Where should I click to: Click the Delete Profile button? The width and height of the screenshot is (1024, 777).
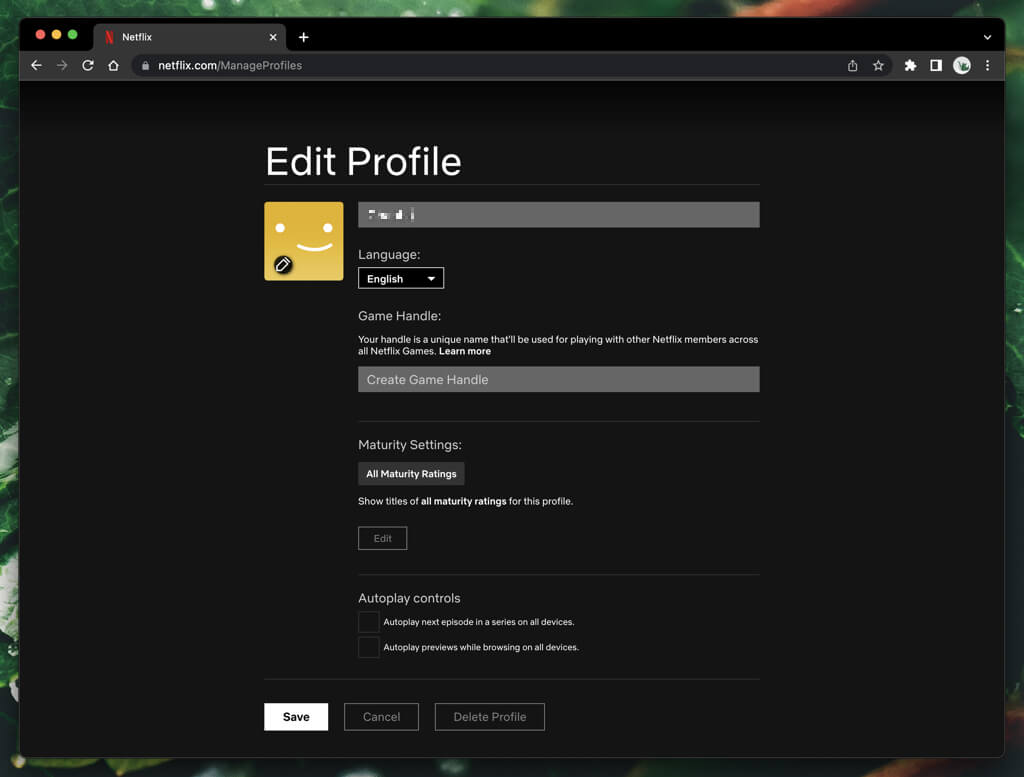click(489, 717)
